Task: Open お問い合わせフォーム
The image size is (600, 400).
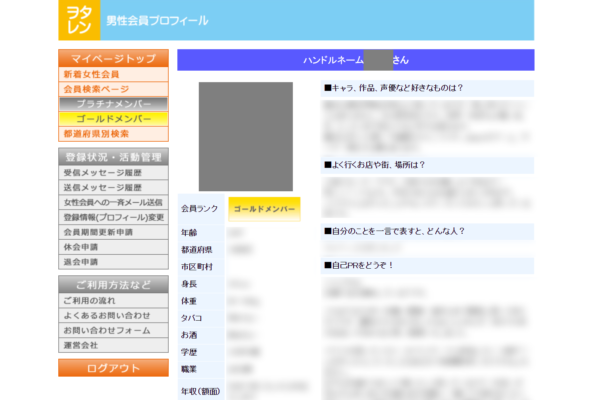Action: [x=113, y=330]
